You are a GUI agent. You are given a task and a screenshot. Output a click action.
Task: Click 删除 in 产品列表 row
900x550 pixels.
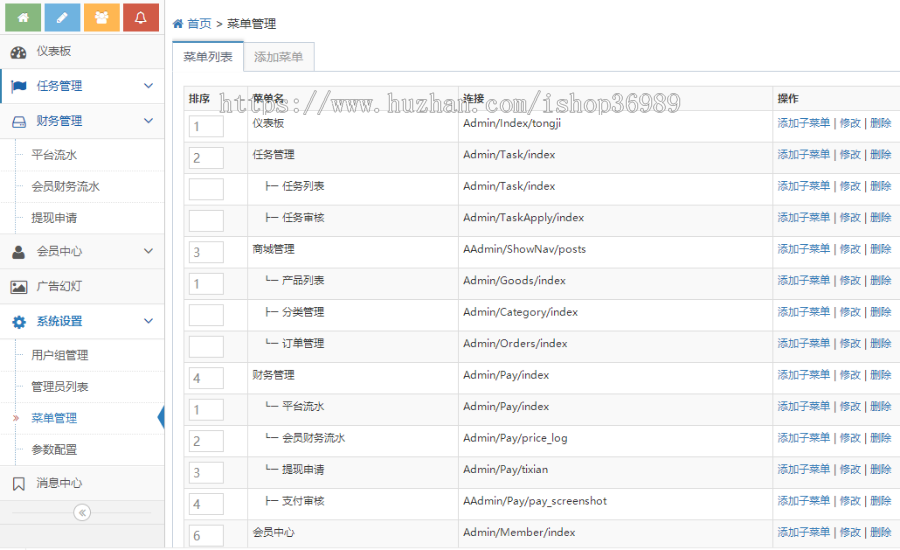click(880, 280)
